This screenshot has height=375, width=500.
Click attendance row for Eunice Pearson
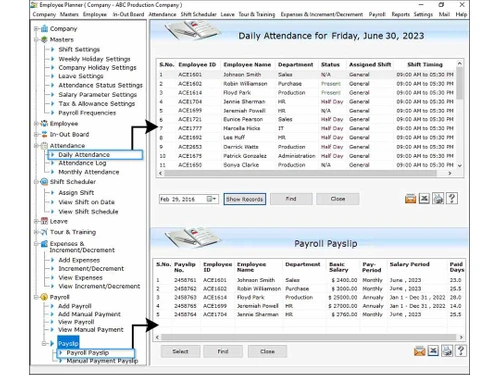[306, 119]
